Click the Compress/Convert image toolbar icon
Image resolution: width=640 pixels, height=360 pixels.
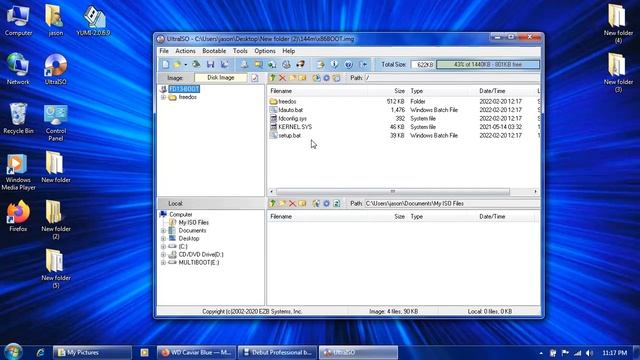258,64
